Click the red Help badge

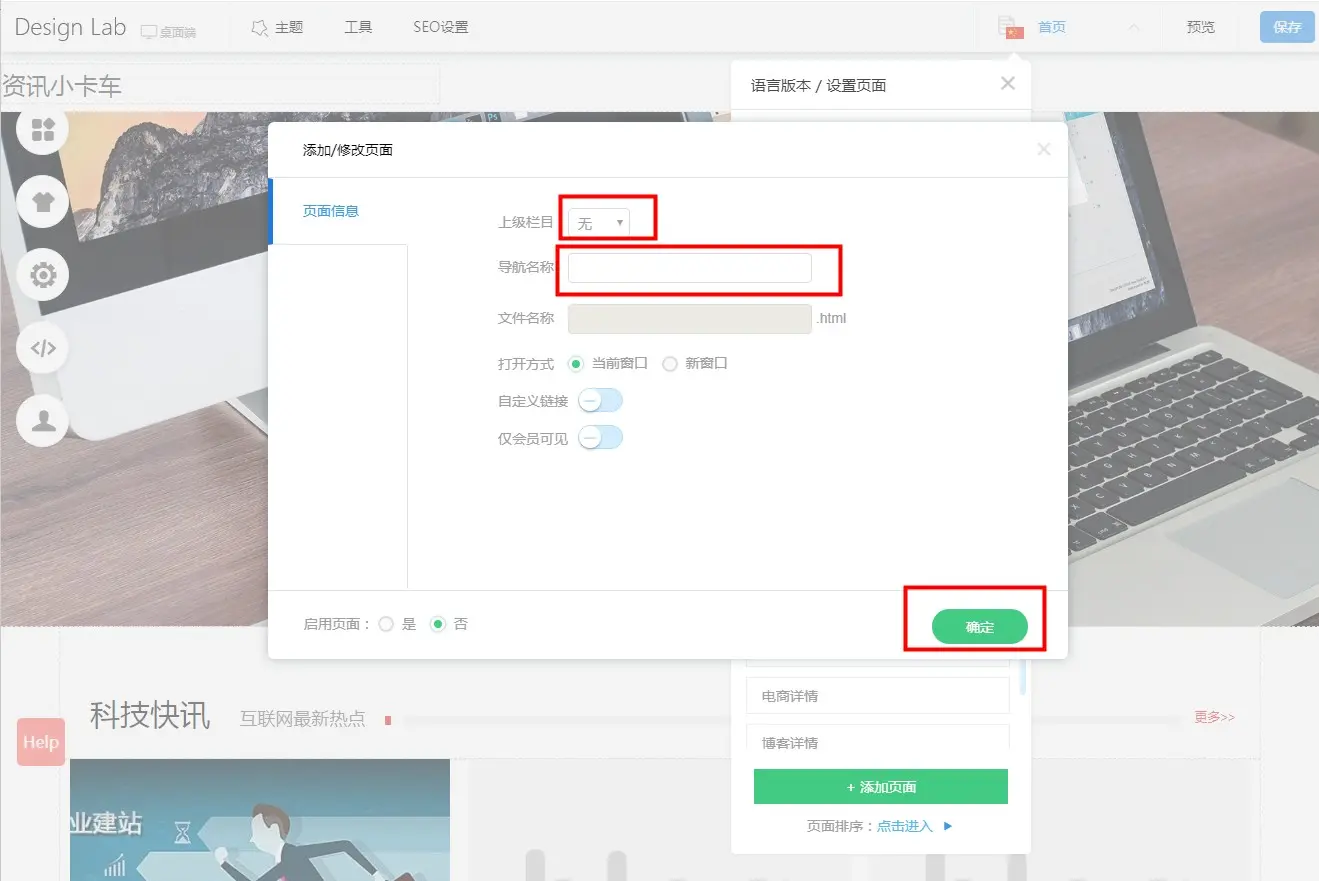(41, 742)
